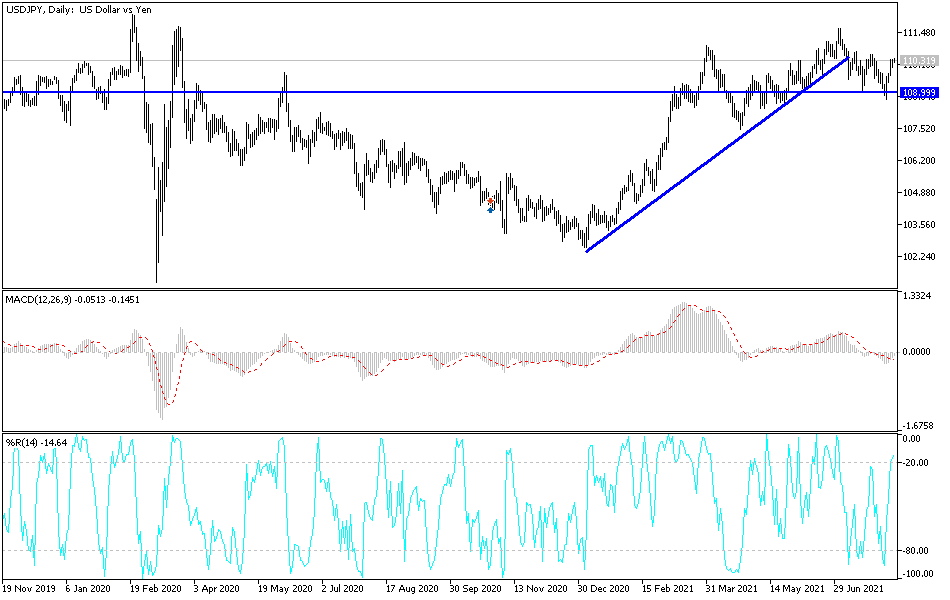The height and width of the screenshot is (600, 950).
Task: Click the 19 Feb 2020 date label
Action: point(155,588)
